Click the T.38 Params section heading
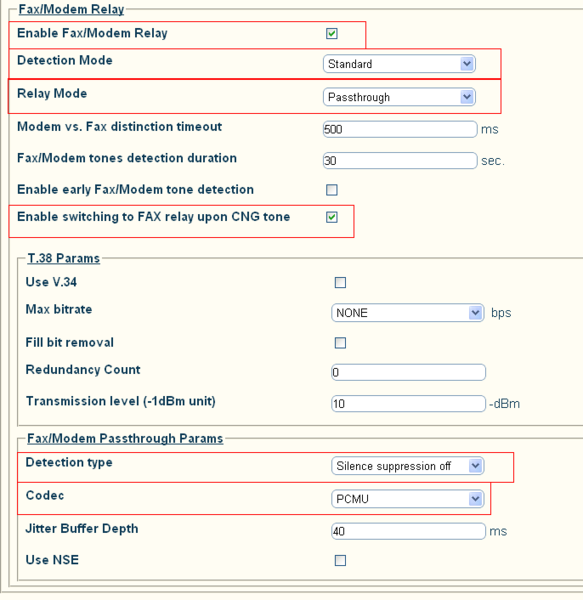The width and height of the screenshot is (583, 600). 64,258
